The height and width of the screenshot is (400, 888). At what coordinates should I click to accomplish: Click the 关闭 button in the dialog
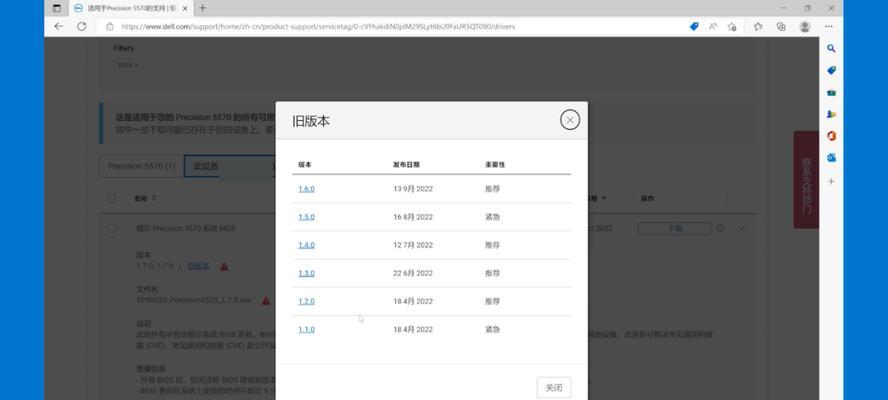pyautogui.click(x=554, y=388)
